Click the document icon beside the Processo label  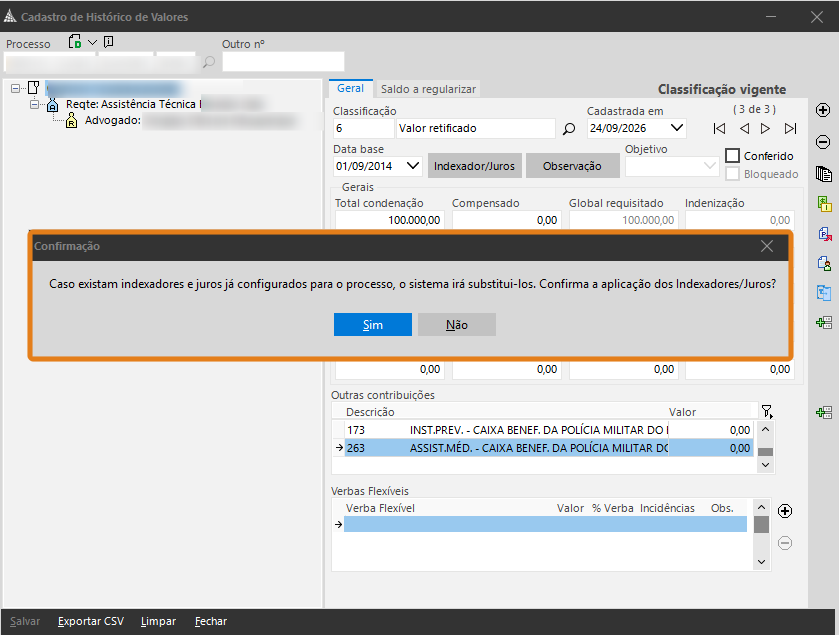tap(75, 42)
